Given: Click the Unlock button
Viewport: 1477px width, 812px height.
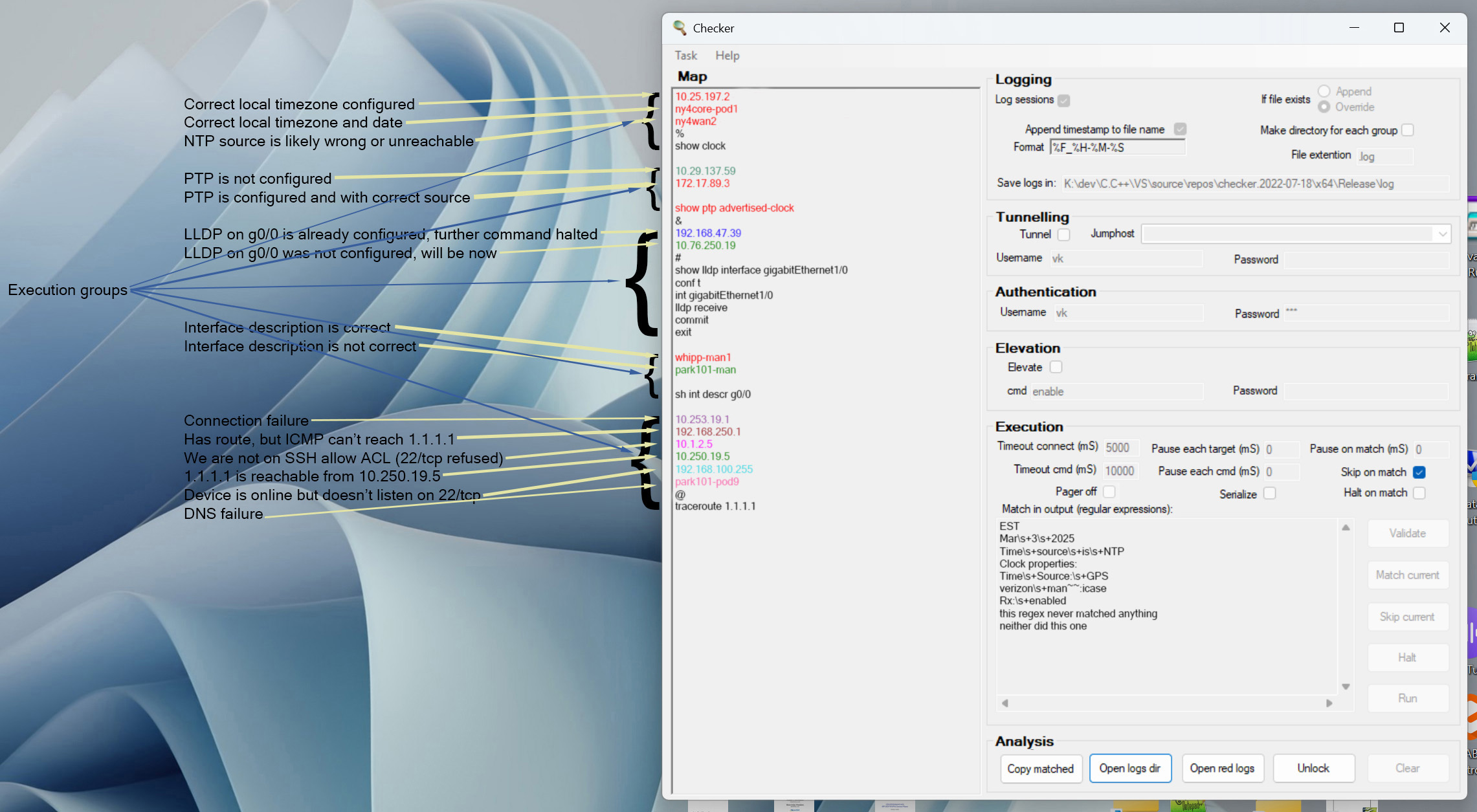Looking at the screenshot, I should 1313,768.
